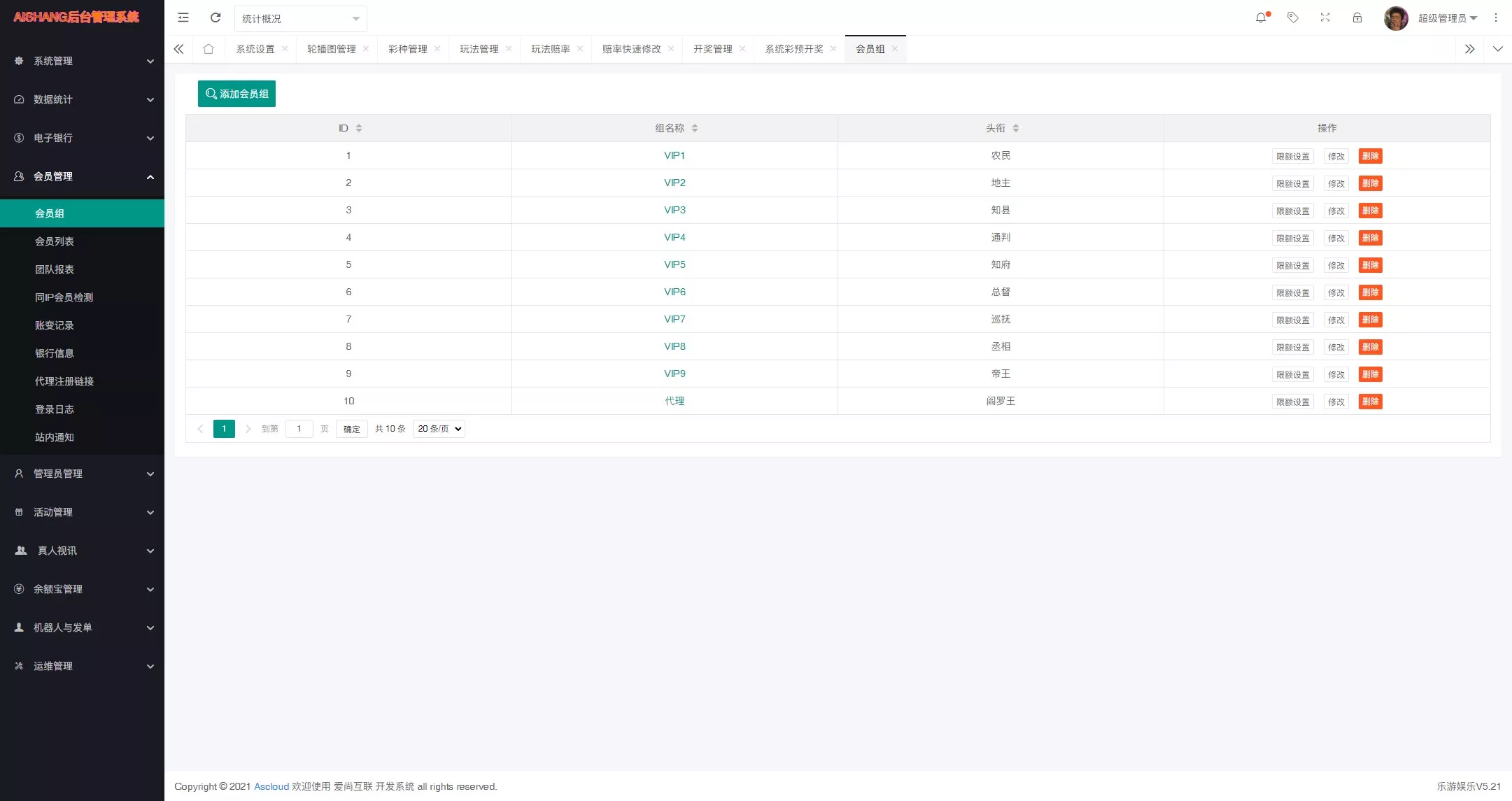The image size is (1512, 801).
Task: Change the 20条/页 page size dropdown
Action: [x=438, y=428]
